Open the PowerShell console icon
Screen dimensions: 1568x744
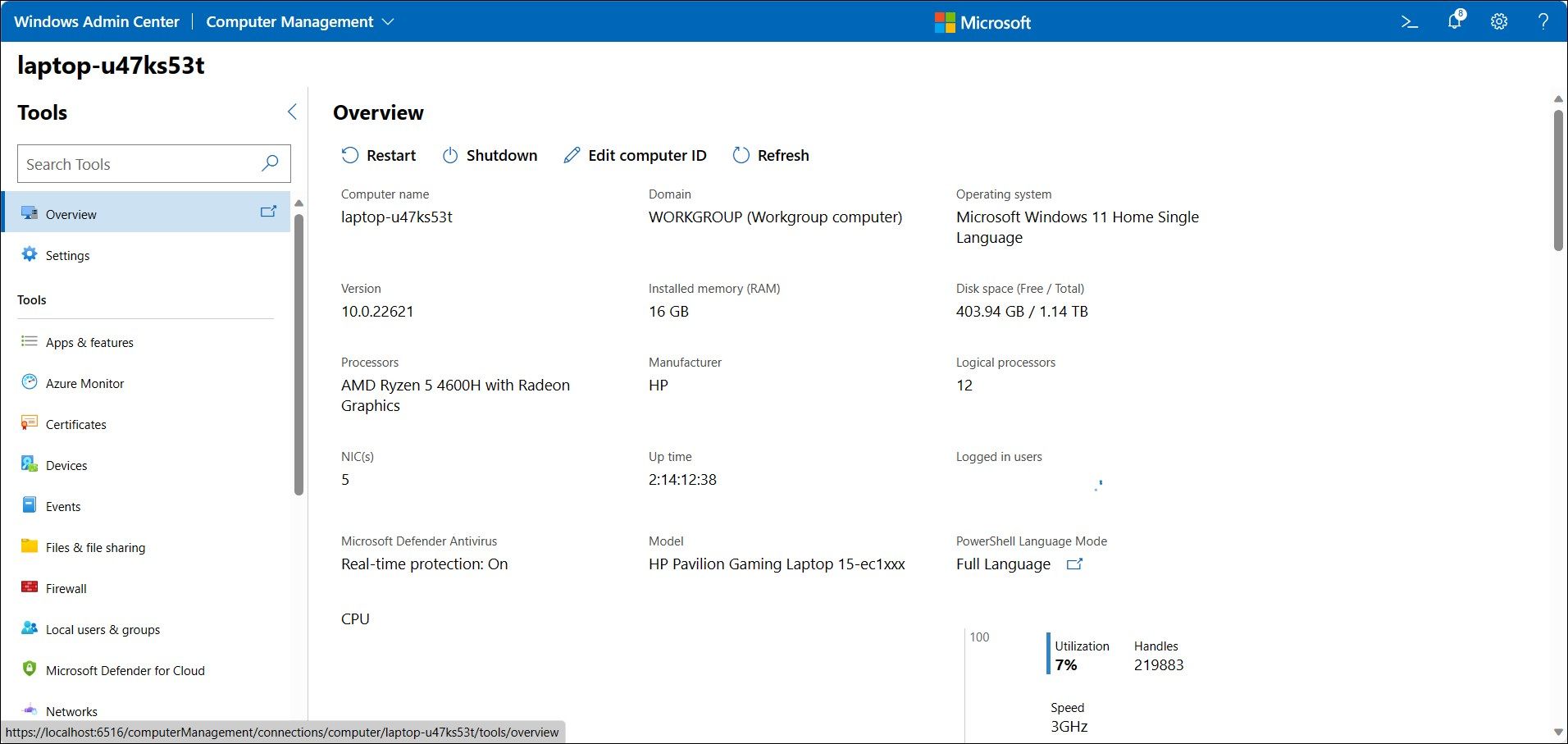[1409, 21]
